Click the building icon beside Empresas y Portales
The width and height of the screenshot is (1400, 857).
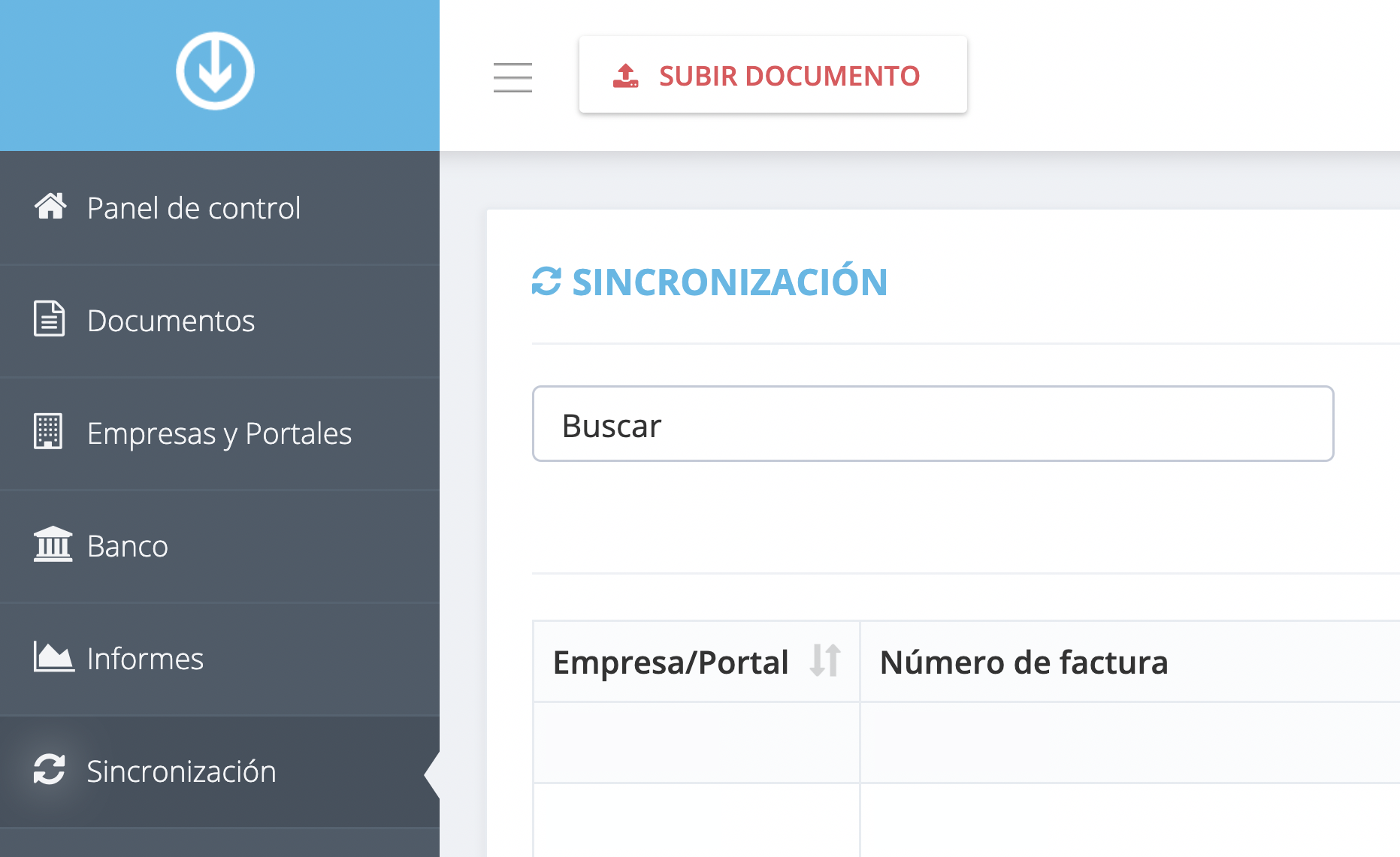click(48, 431)
